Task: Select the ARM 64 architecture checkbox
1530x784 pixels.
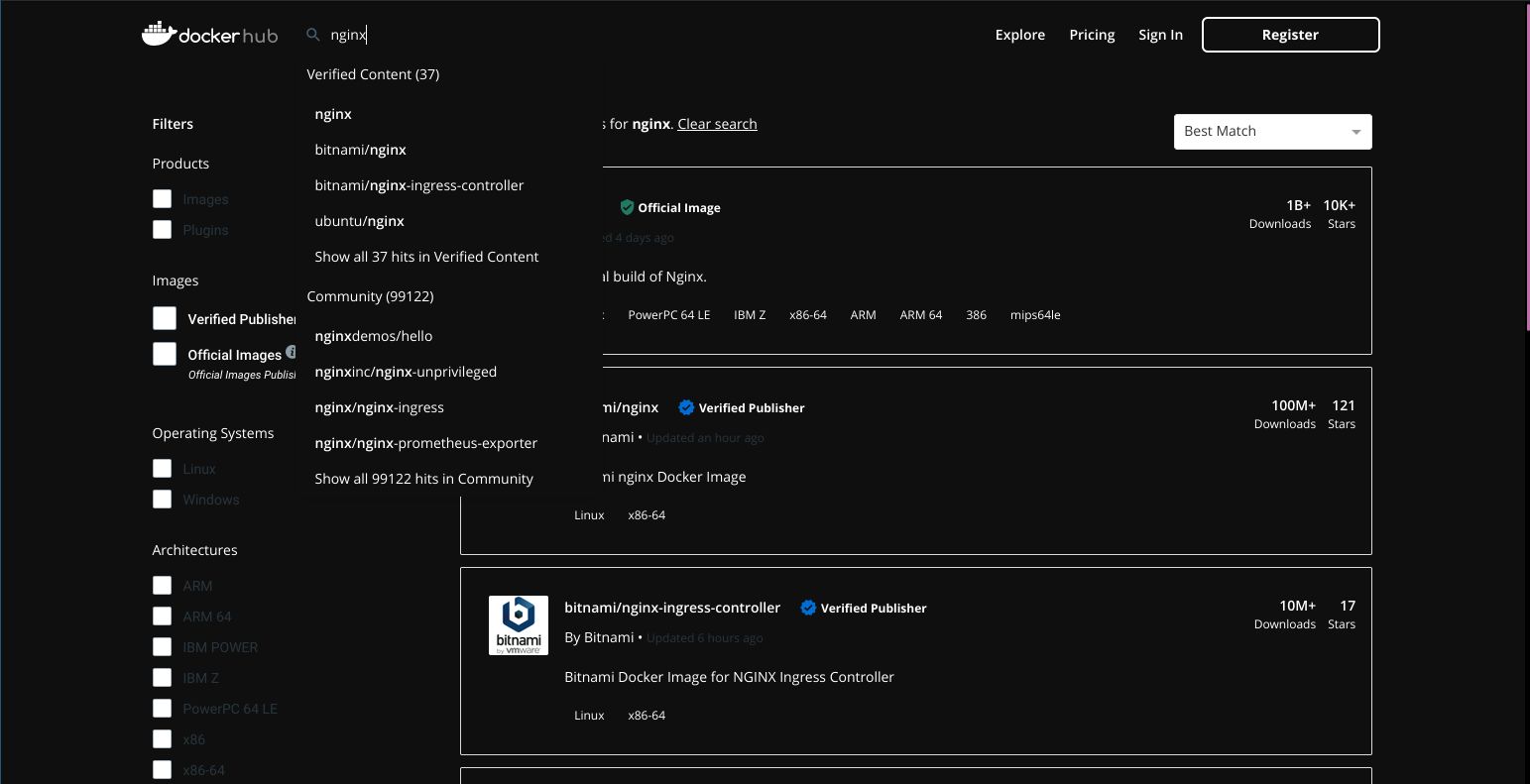Action: (162, 616)
